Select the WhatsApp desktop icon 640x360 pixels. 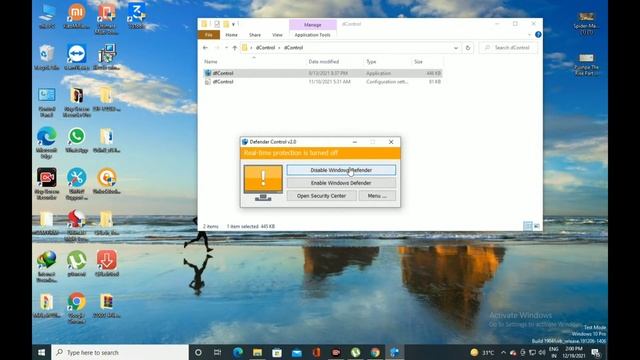(x=76, y=140)
